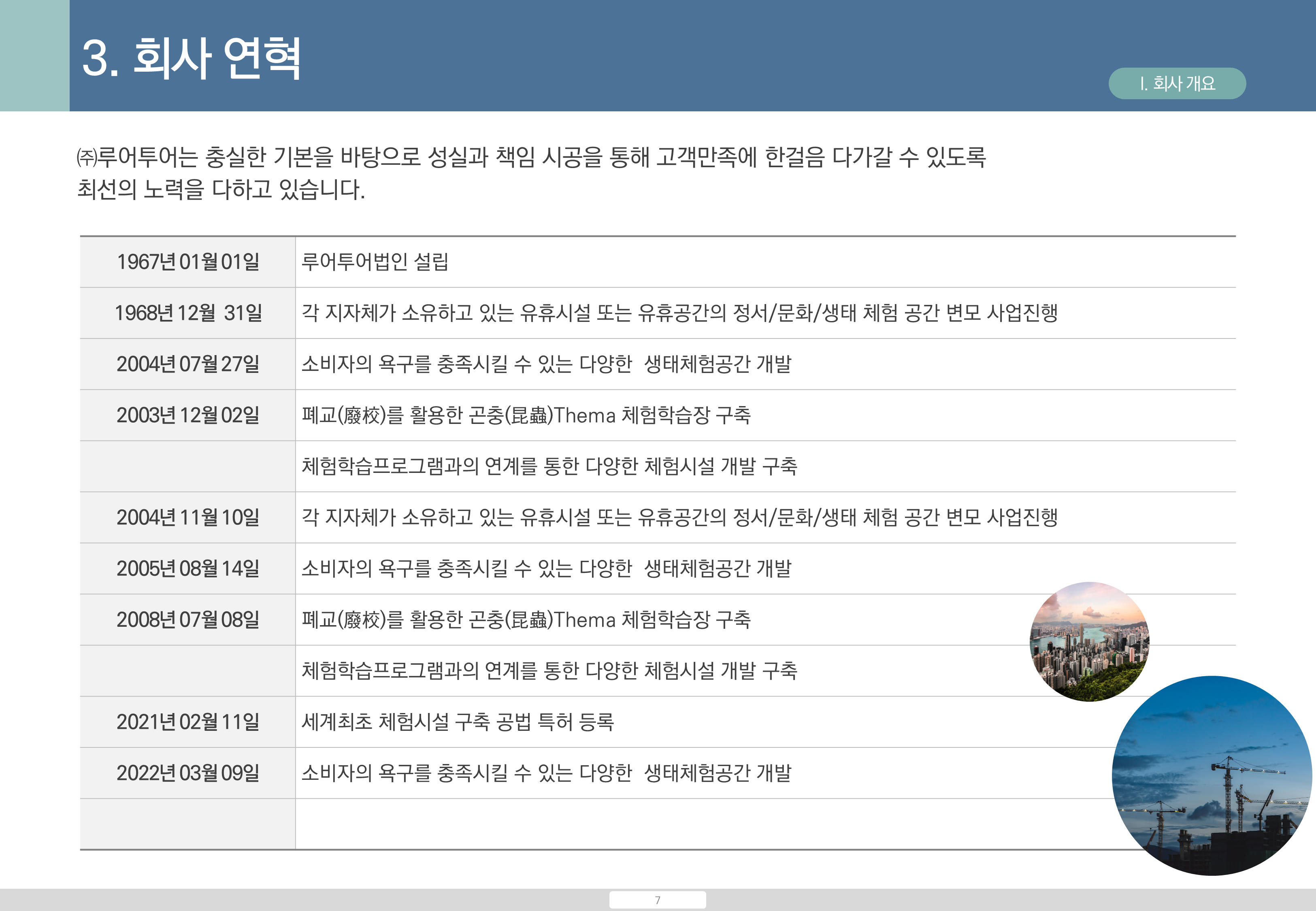Click the slide title '3. 회사 연혁'

(191, 58)
